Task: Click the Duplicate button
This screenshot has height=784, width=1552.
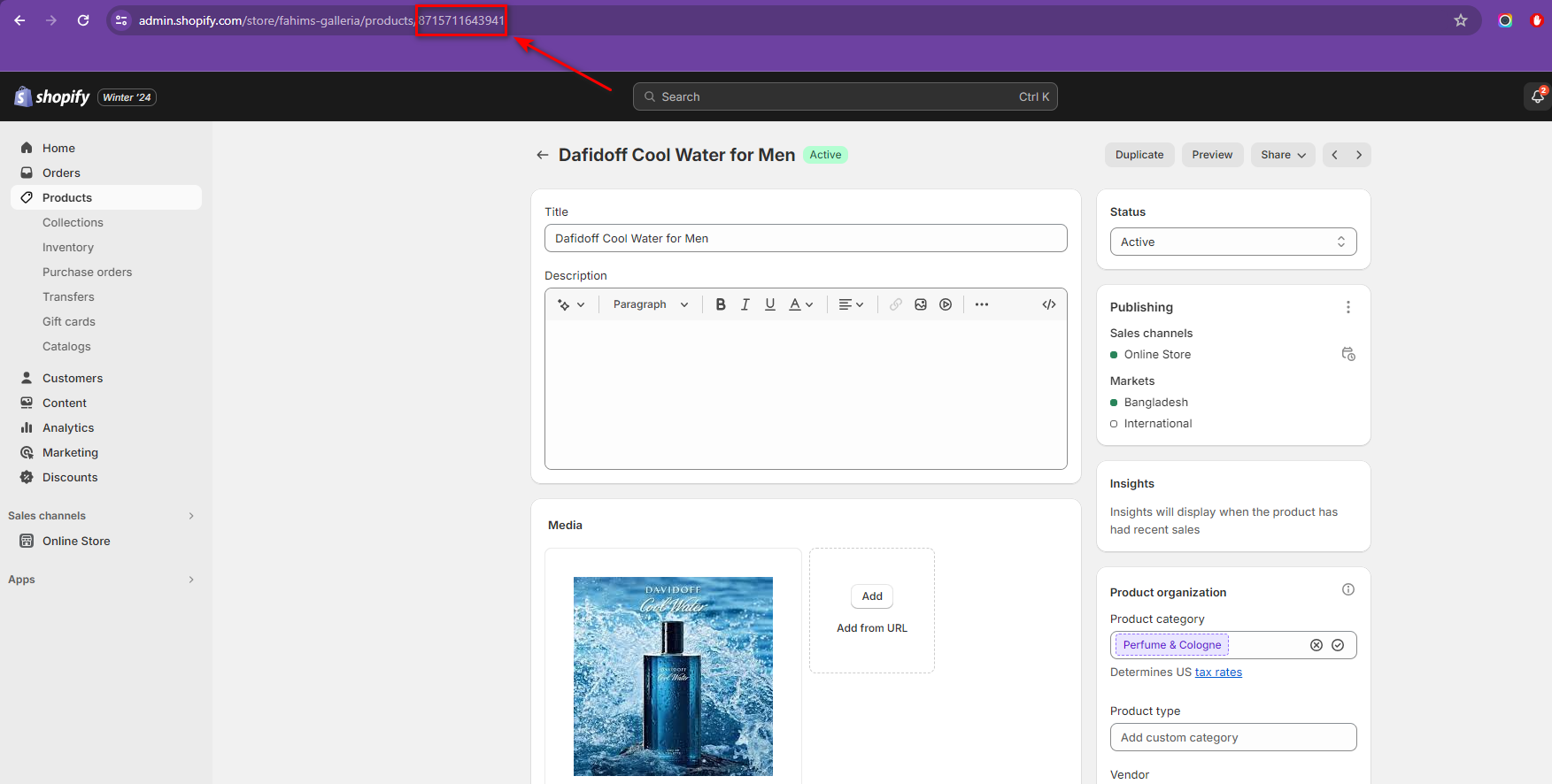Action: [x=1139, y=155]
